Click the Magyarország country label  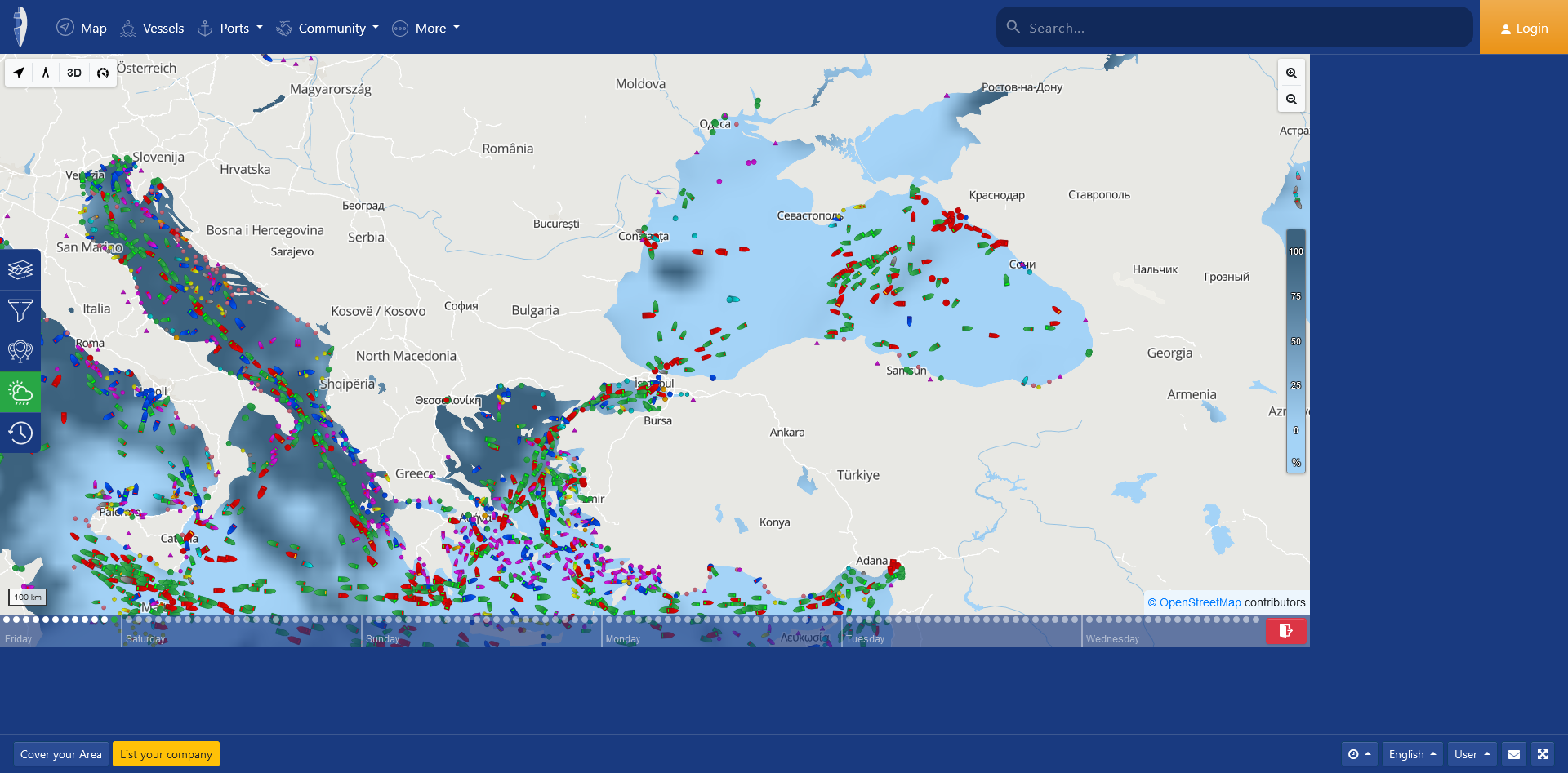click(331, 90)
